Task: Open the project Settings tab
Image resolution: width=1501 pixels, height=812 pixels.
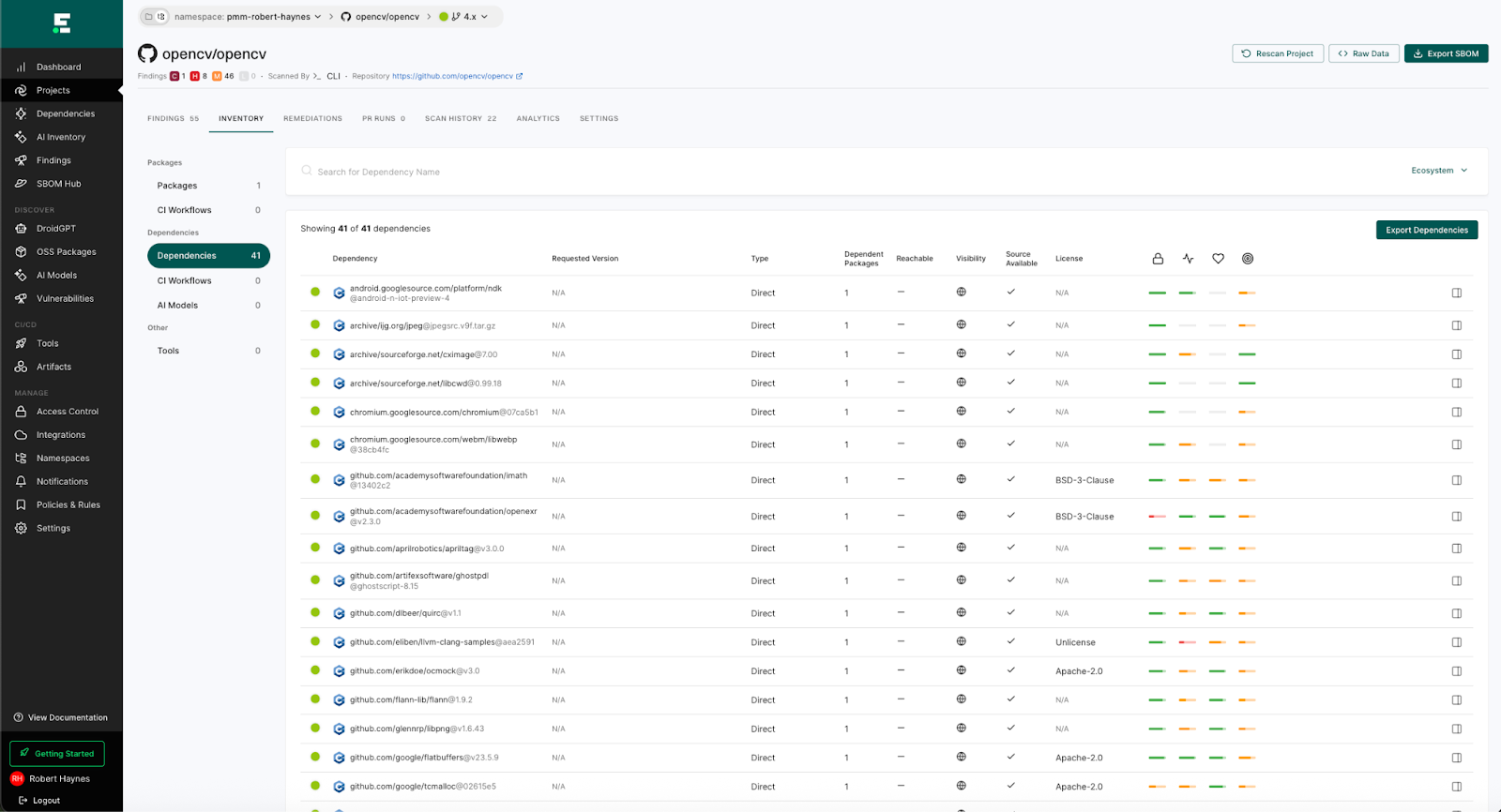Action: [599, 119]
